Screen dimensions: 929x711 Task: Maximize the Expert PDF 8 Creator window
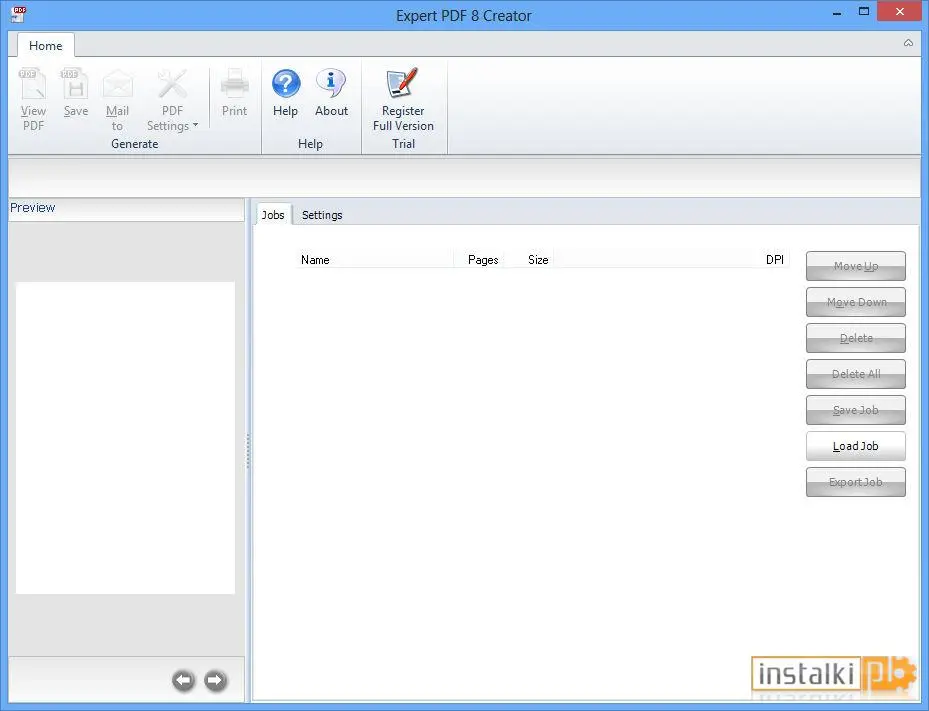coord(864,12)
